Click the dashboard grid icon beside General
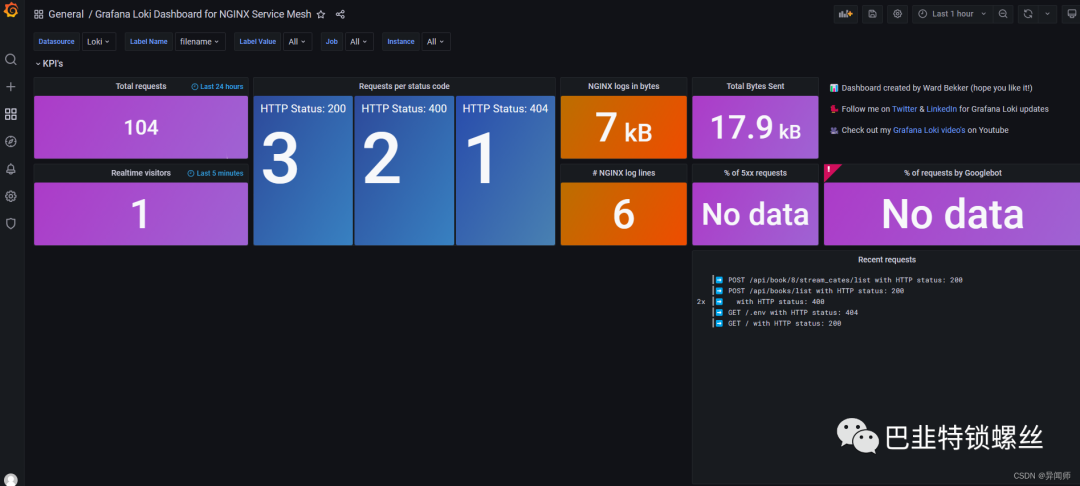1080x486 pixels. [39, 14]
